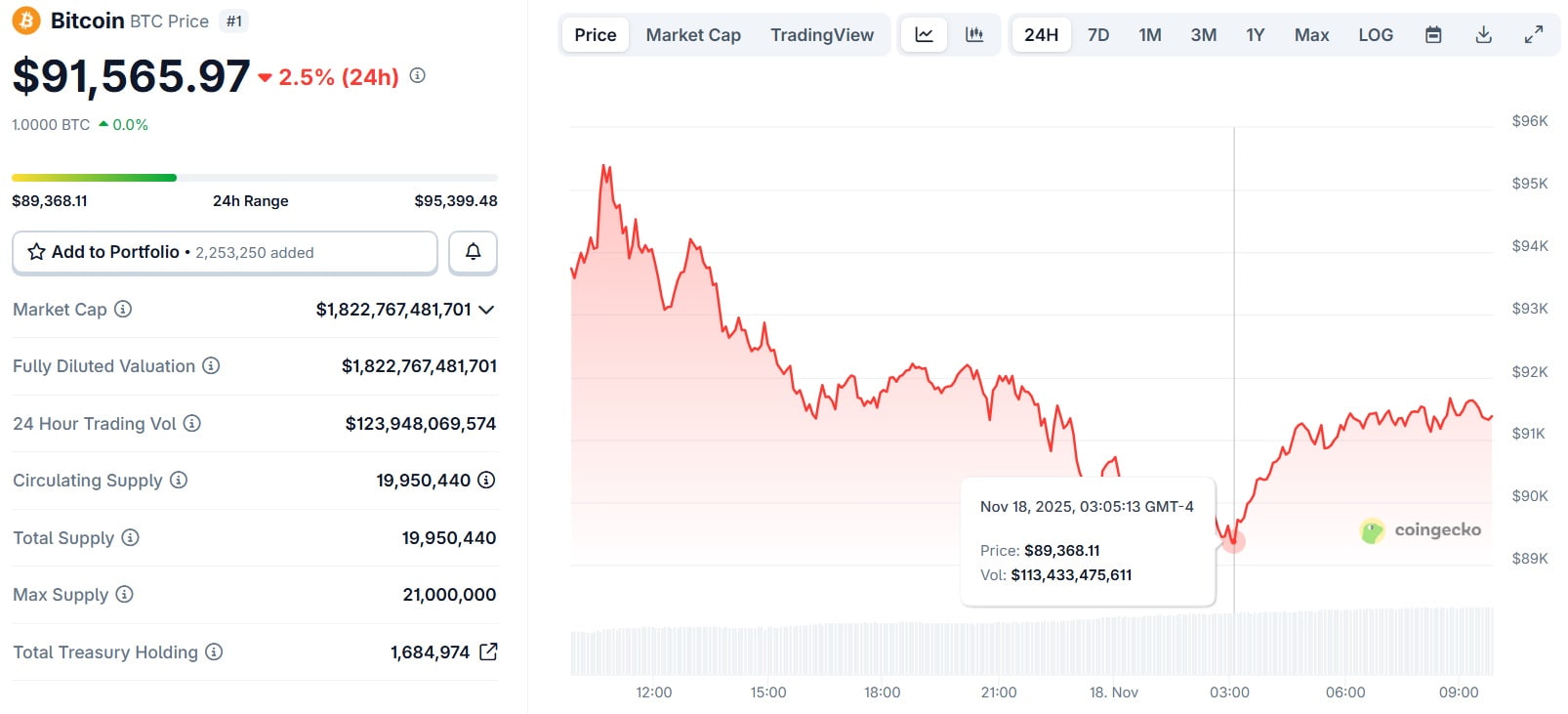1568x714 pixels.
Task: Expand the Market Cap value chevron
Action: (486, 310)
